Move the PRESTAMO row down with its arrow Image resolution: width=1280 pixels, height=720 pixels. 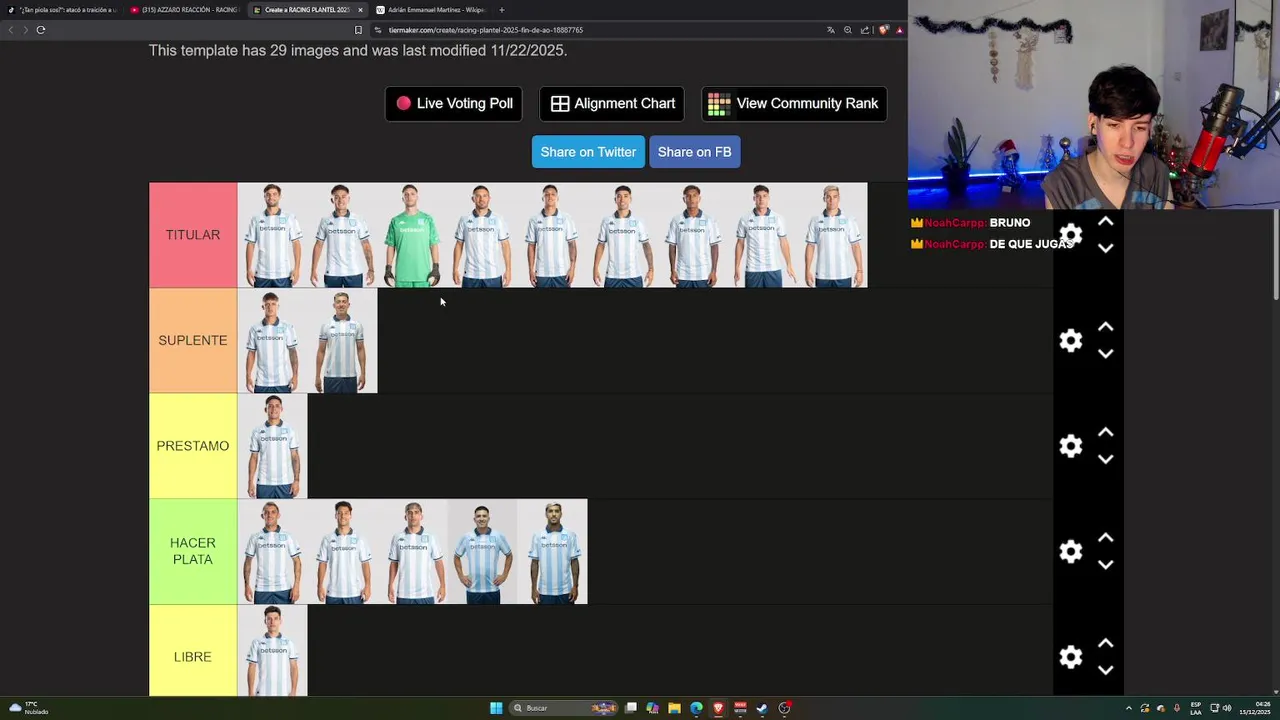(x=1105, y=460)
